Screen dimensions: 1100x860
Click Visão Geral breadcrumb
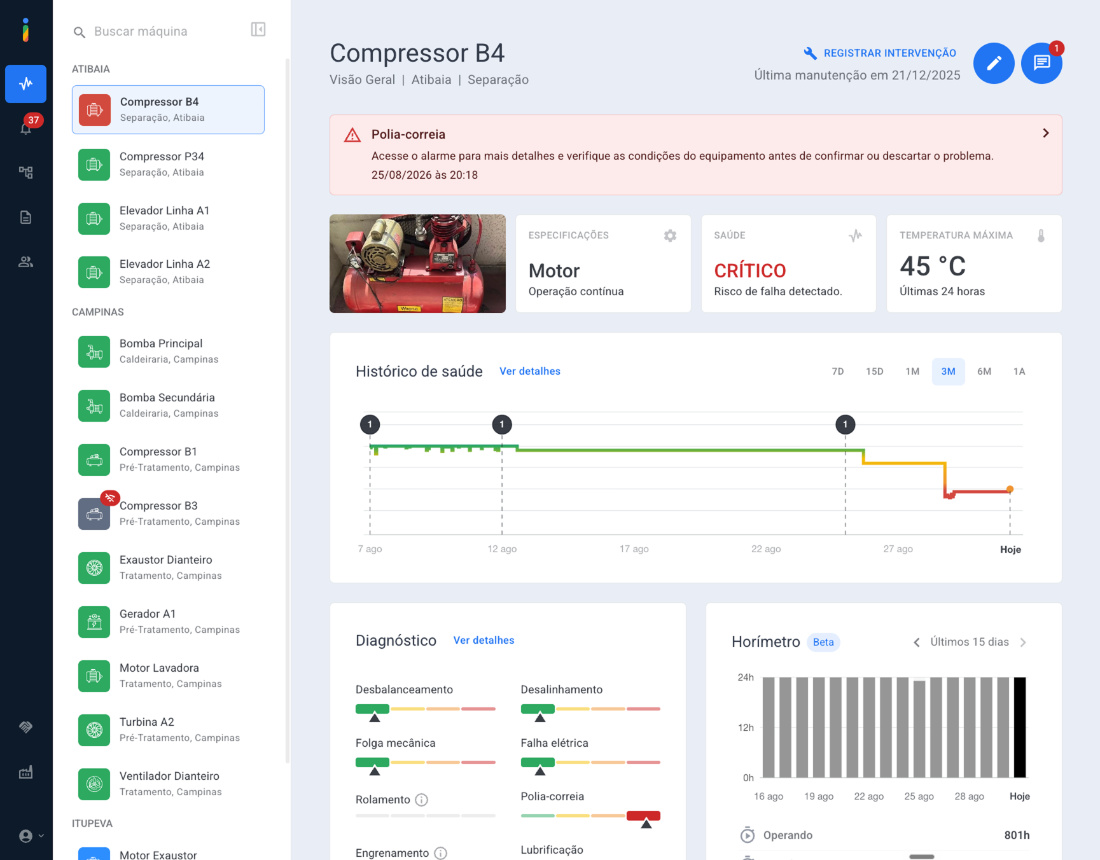[x=362, y=80]
